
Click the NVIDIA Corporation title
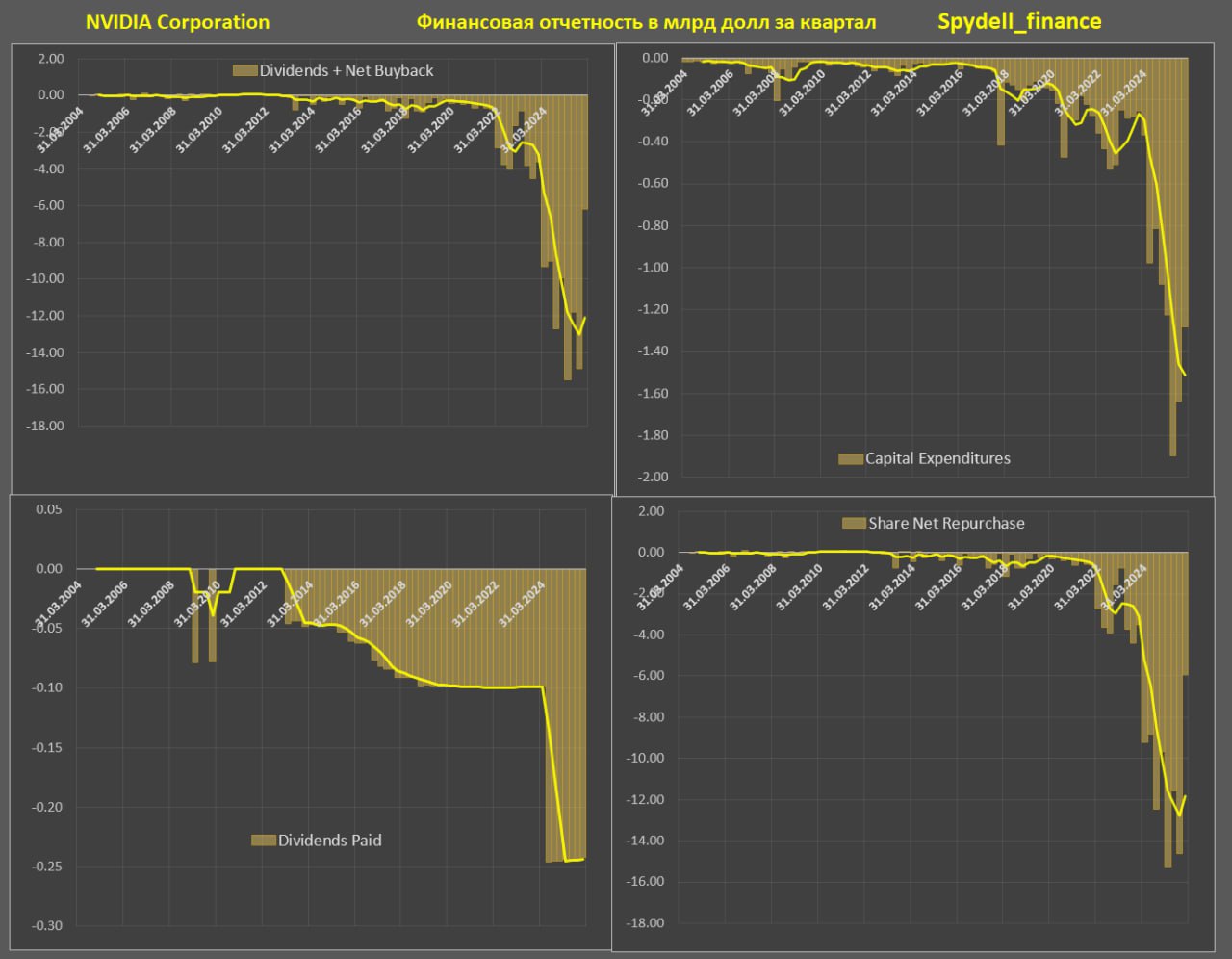177,22
